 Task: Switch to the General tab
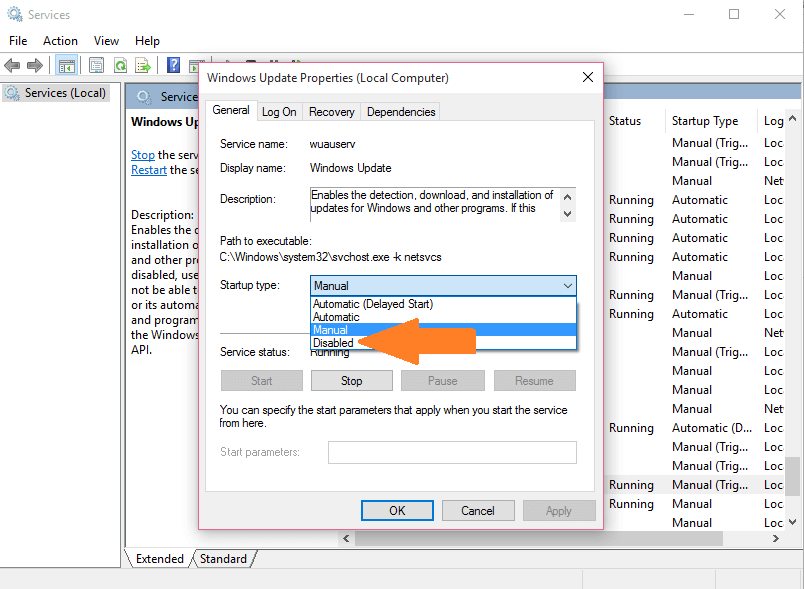coord(231,110)
